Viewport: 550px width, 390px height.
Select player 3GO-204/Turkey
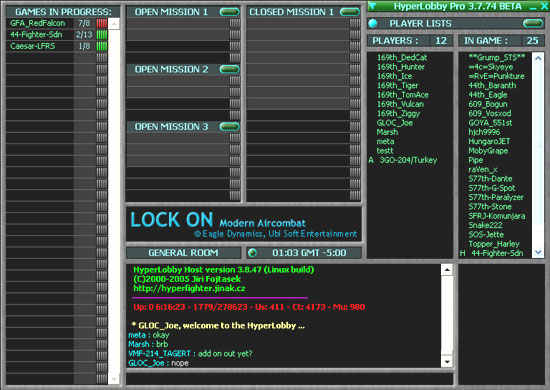click(x=408, y=160)
